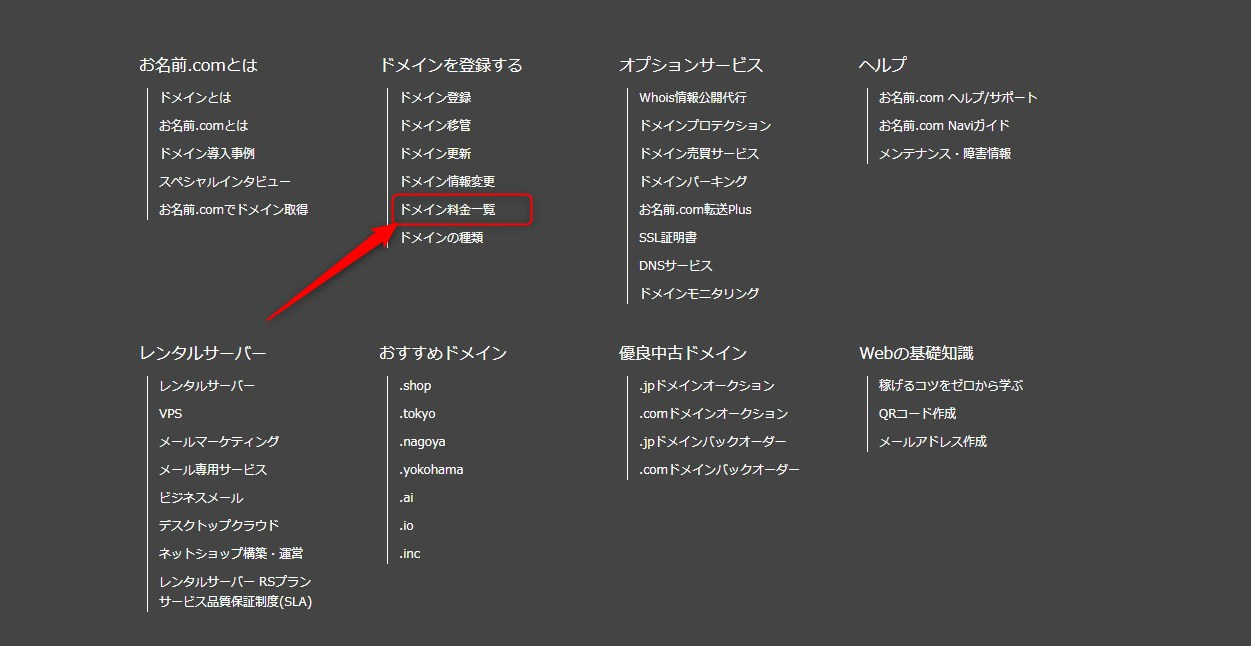Open the .ai domain link
The height and width of the screenshot is (646, 1251).
pos(406,498)
